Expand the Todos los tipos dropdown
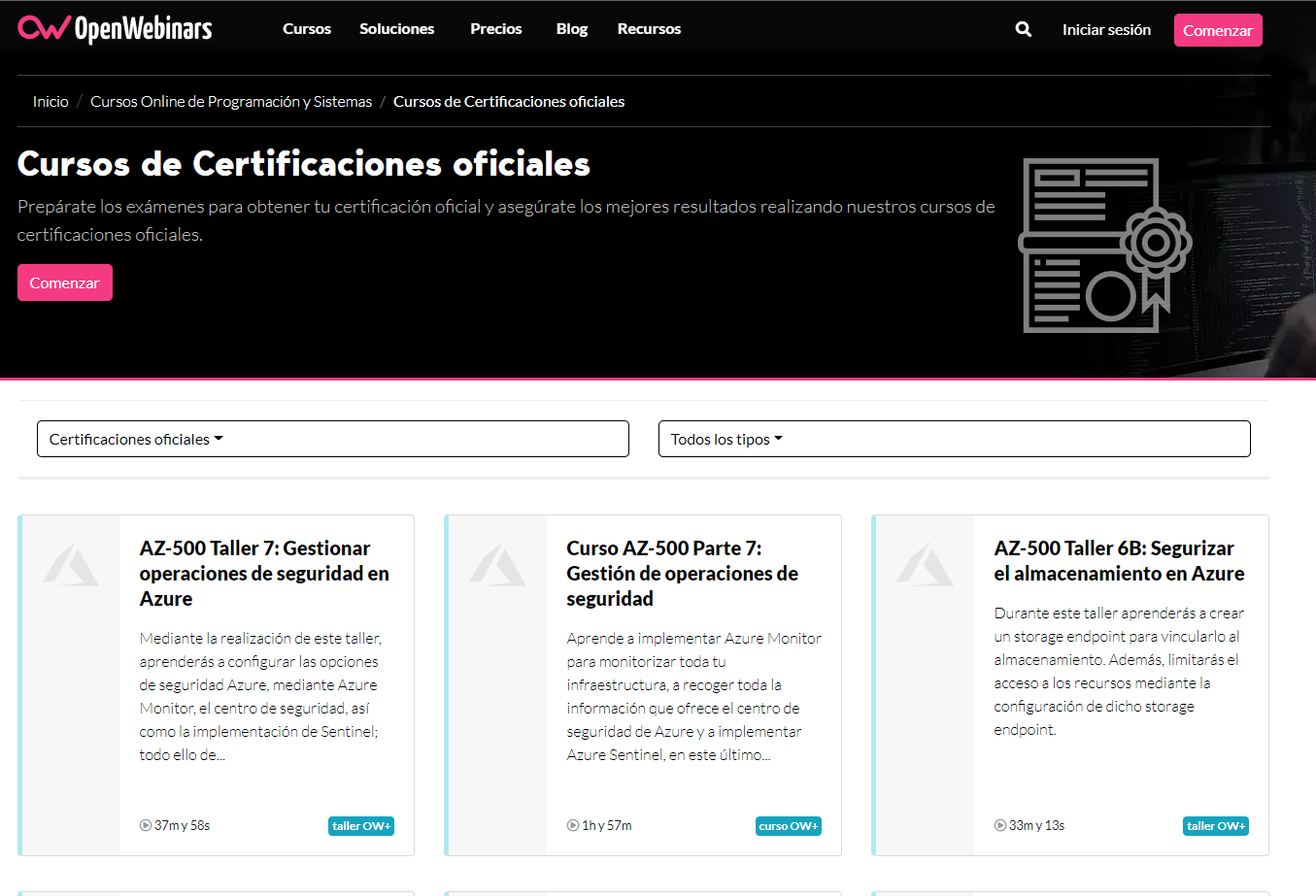The image size is (1316, 896). [955, 439]
